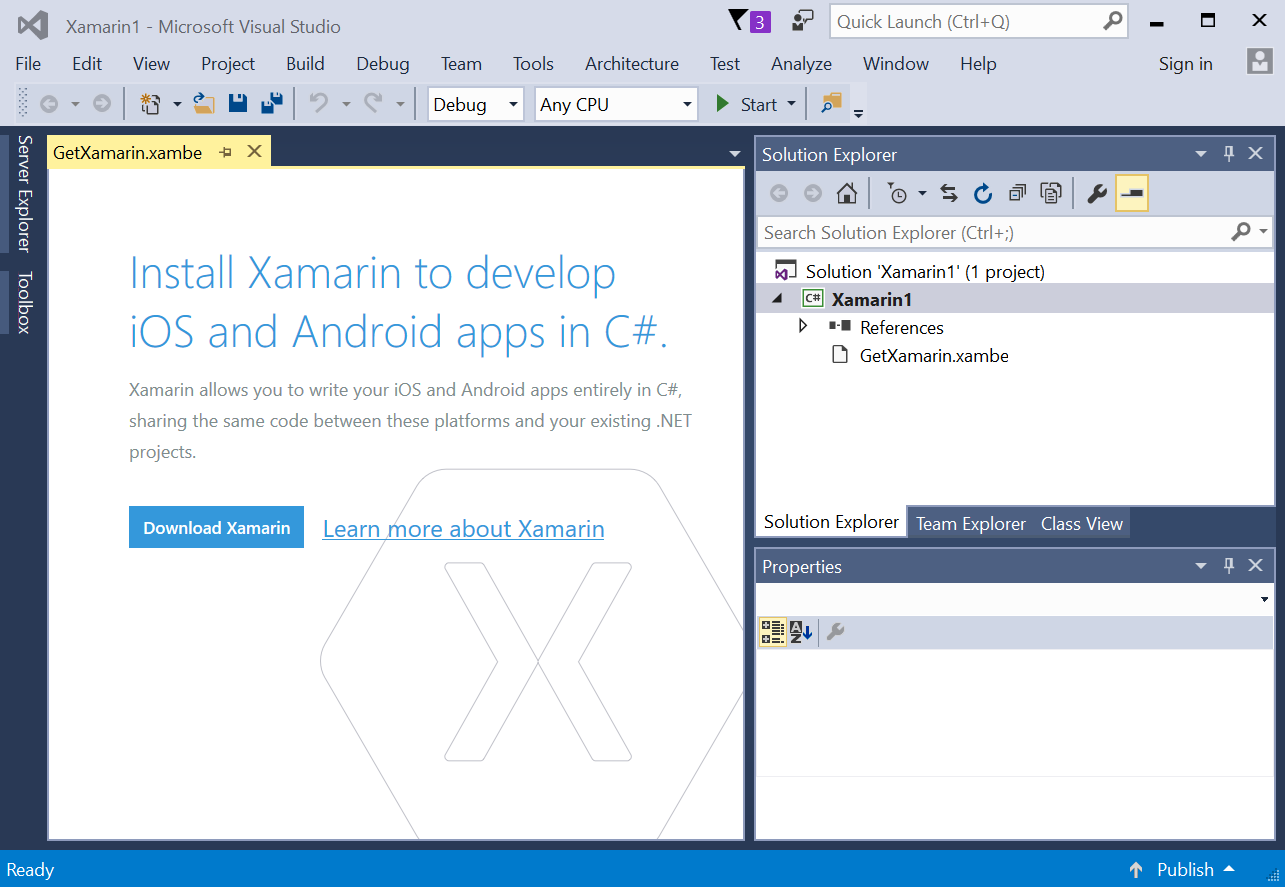Click the Visual Studio logo icon
This screenshot has height=887, width=1285.
click(33, 25)
